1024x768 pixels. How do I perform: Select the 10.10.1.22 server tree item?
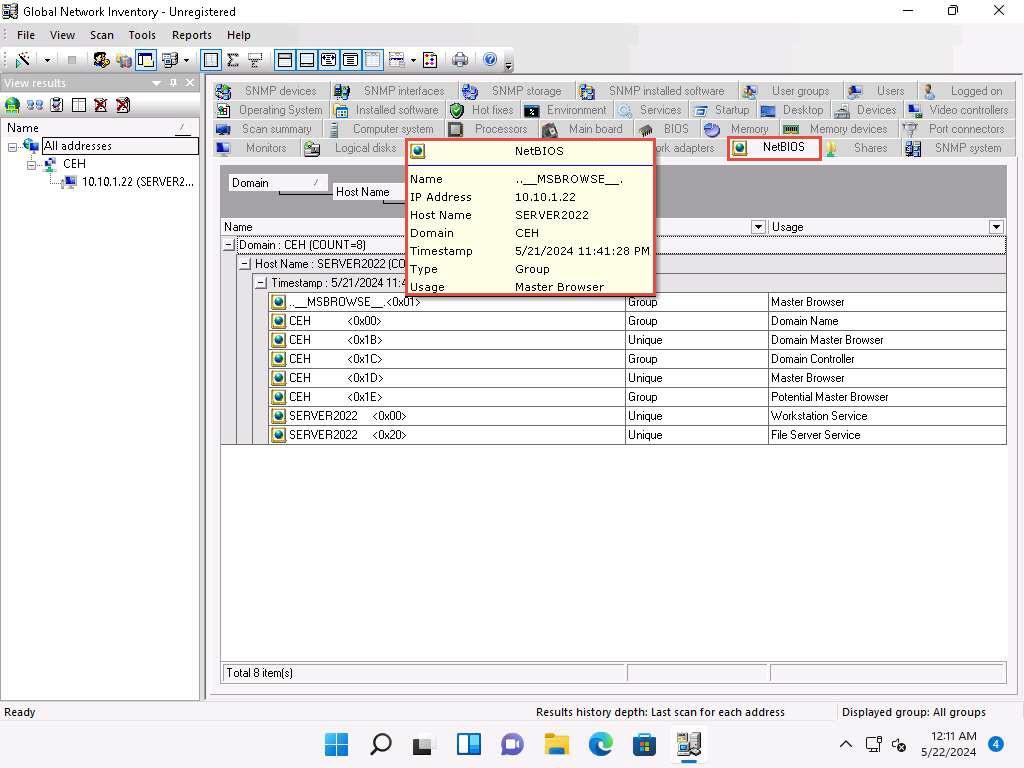click(137, 182)
